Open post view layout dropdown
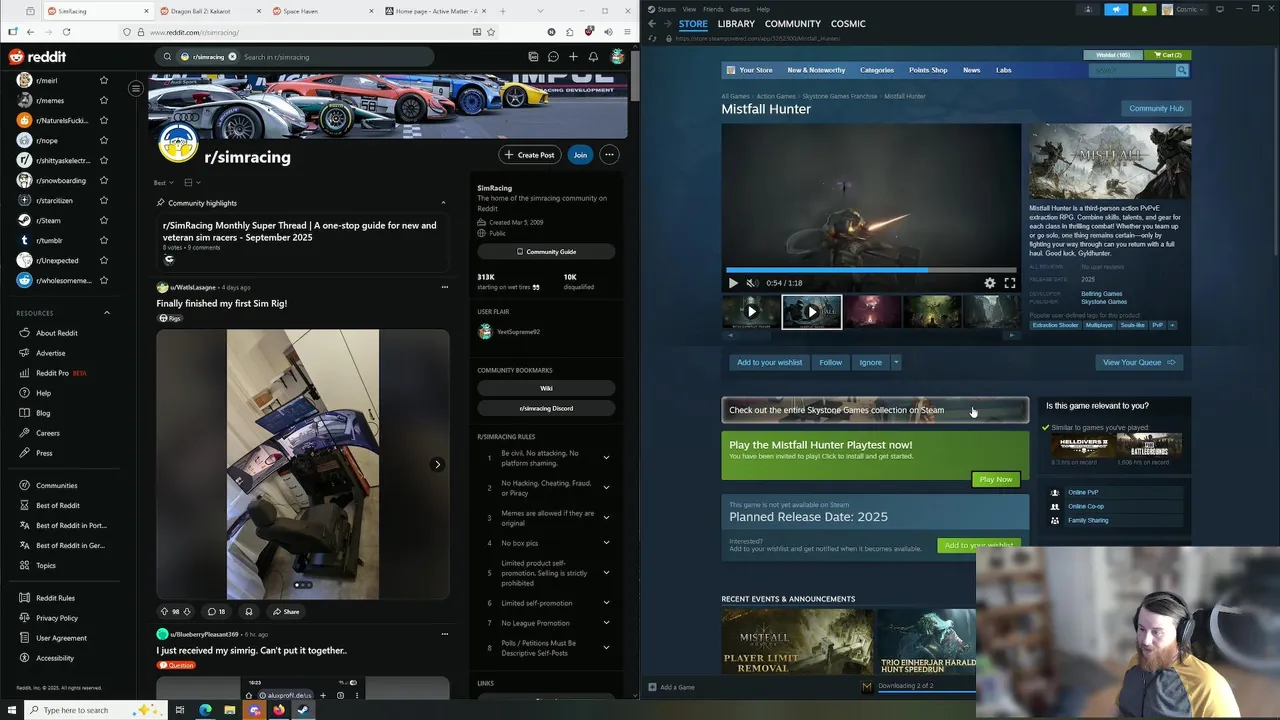Image resolution: width=1280 pixels, height=720 pixels. click(x=192, y=183)
